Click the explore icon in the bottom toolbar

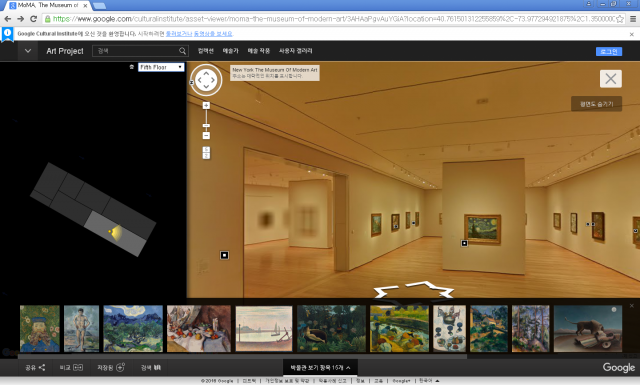(x=157, y=368)
